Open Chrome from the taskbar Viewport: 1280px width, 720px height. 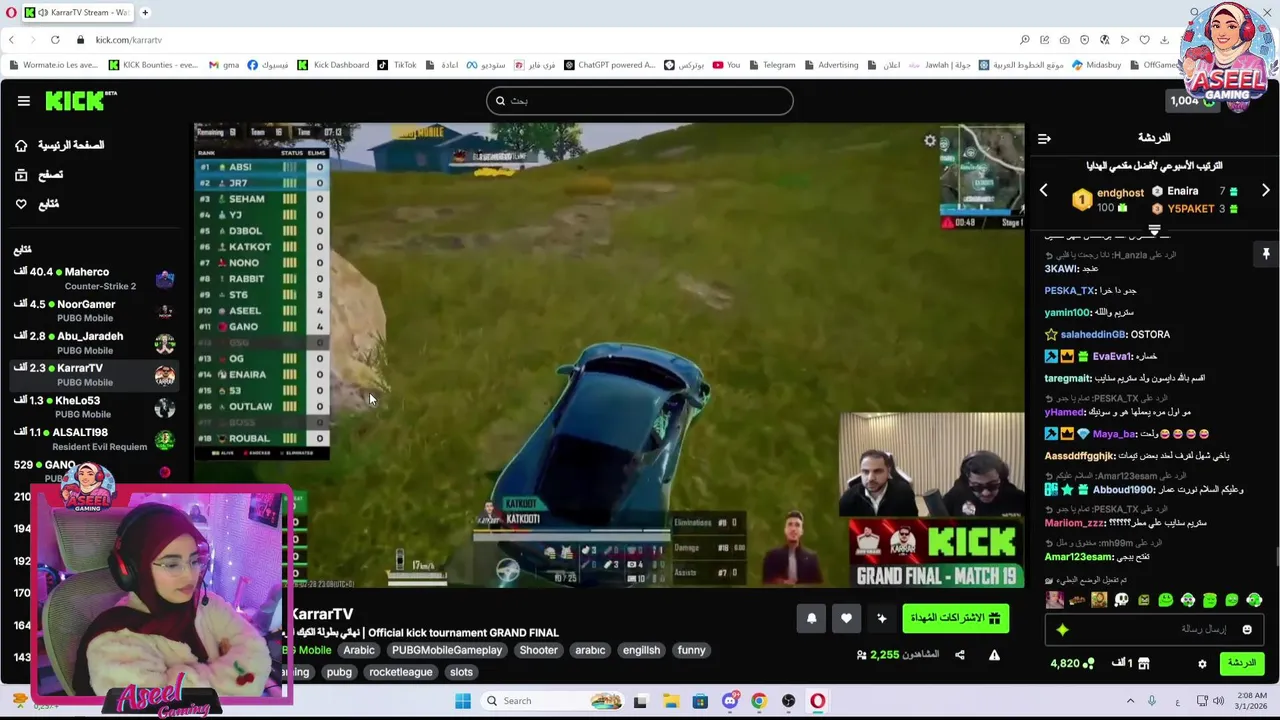tap(759, 701)
